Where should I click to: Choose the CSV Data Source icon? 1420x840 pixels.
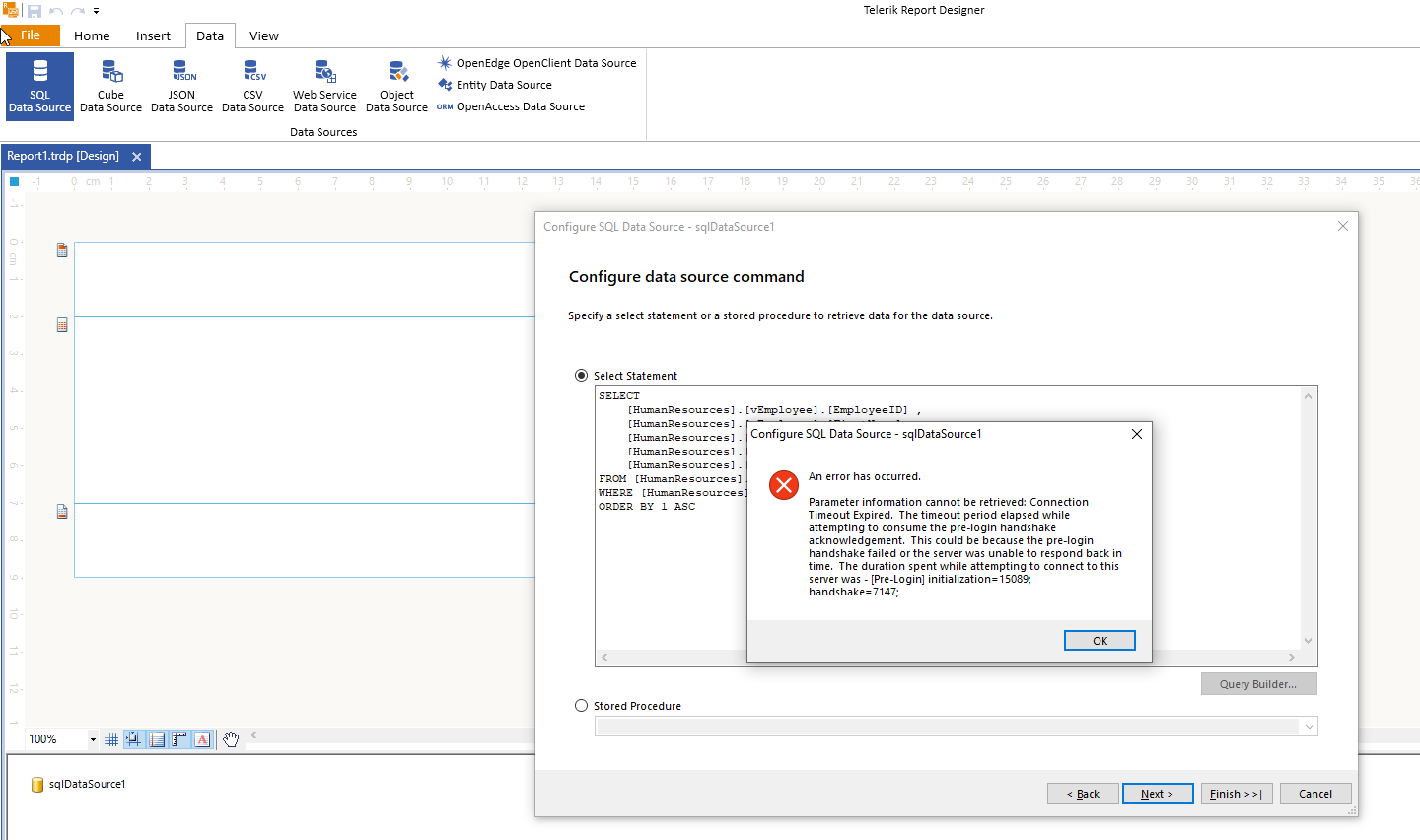tap(252, 86)
